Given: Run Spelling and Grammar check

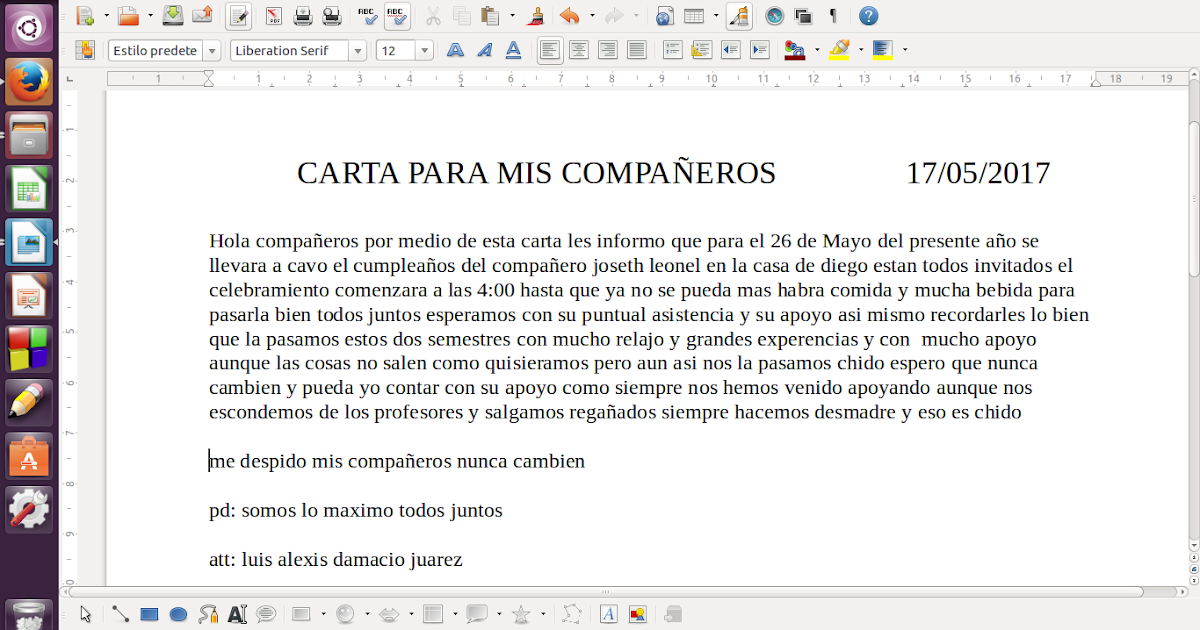Looking at the screenshot, I should (367, 15).
